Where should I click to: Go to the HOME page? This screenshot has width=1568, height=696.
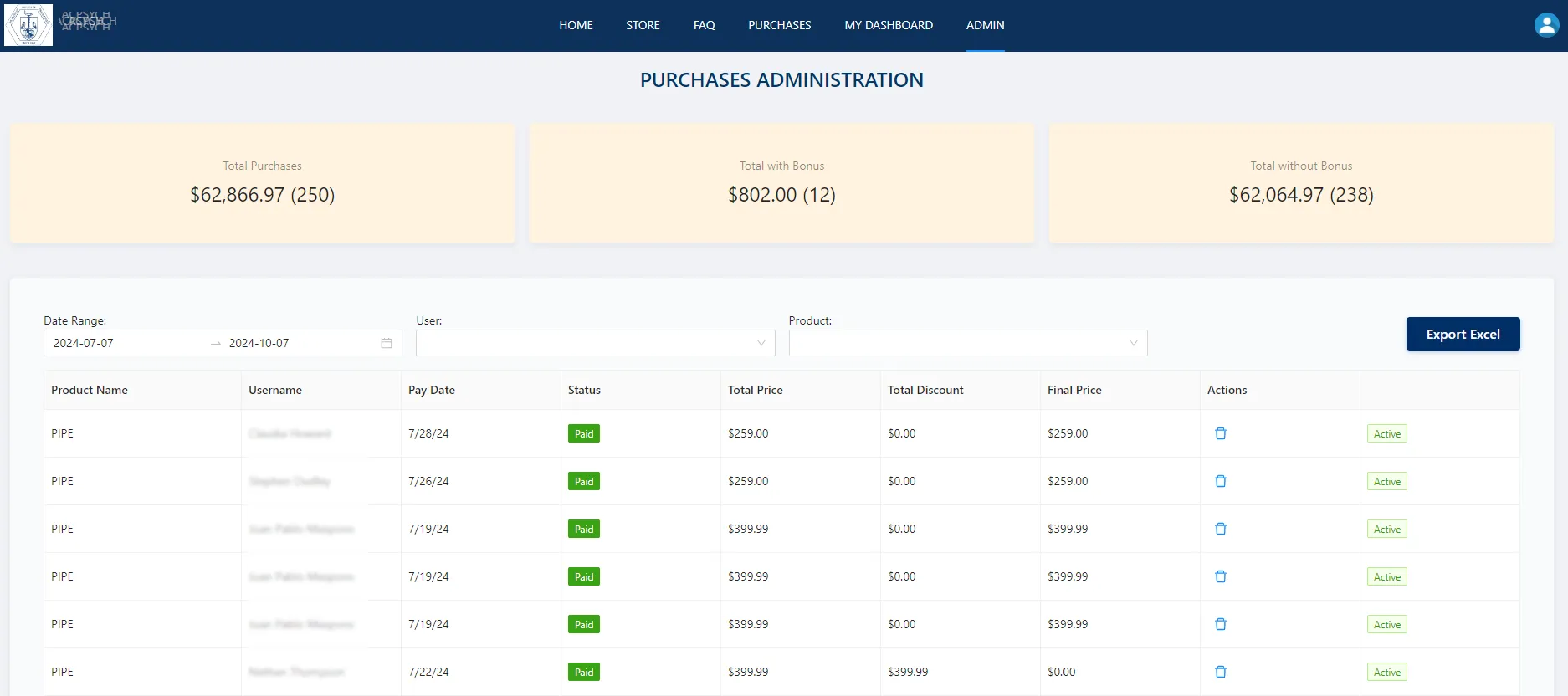click(576, 25)
